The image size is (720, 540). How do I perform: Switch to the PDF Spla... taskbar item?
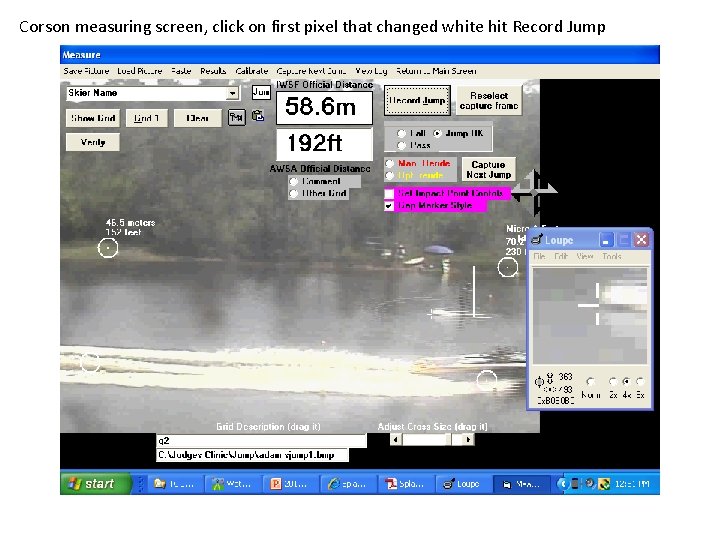(x=407, y=484)
